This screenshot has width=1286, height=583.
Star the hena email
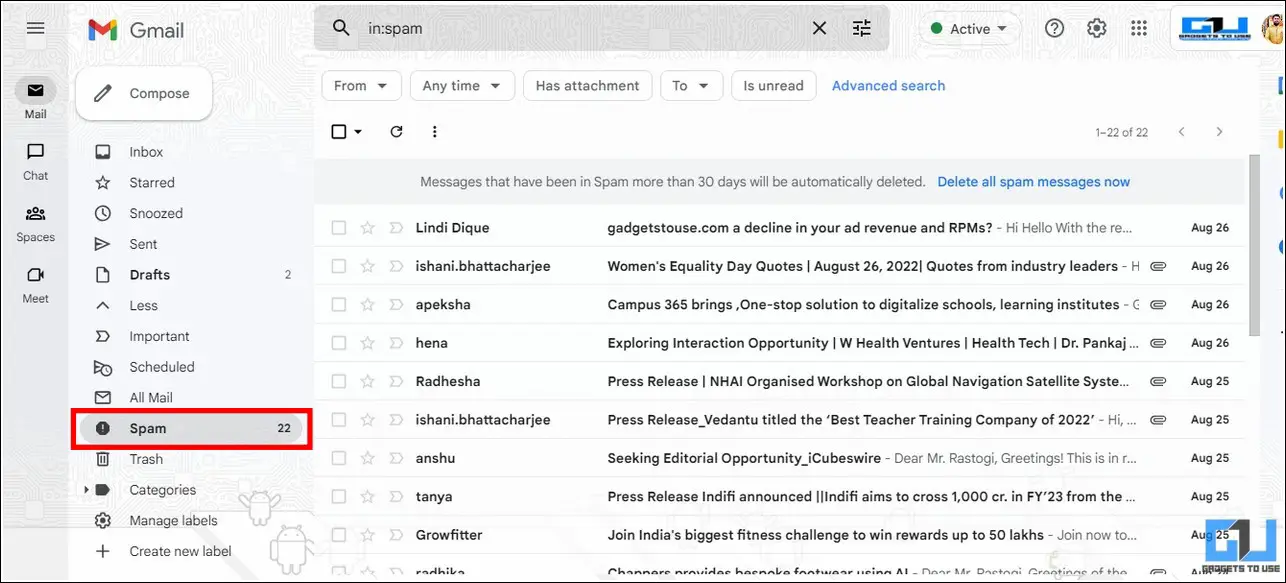[367, 343]
